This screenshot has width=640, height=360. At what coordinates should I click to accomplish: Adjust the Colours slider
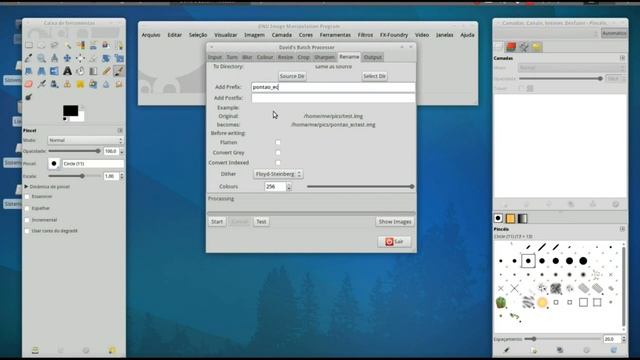[360, 187]
